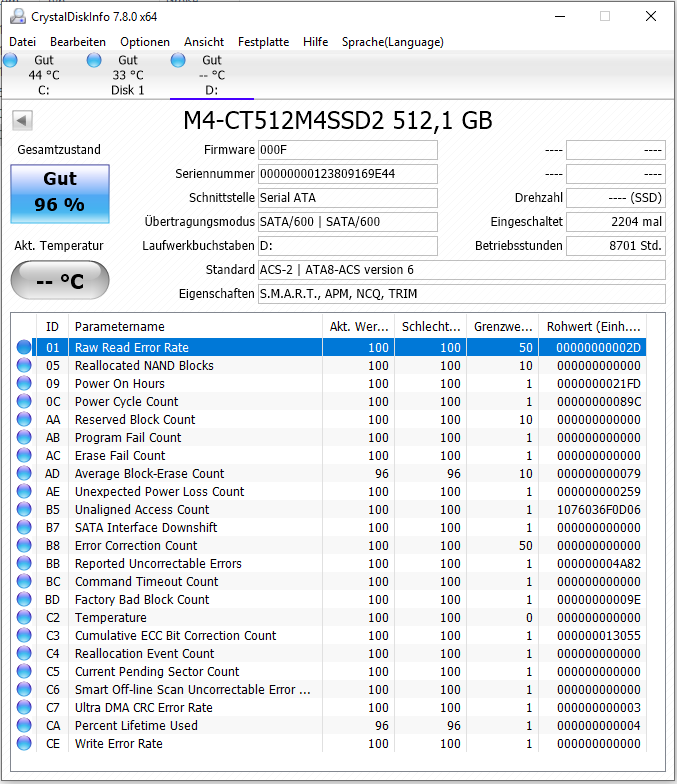Click status orb for Erase Fail Count

pos(24,456)
